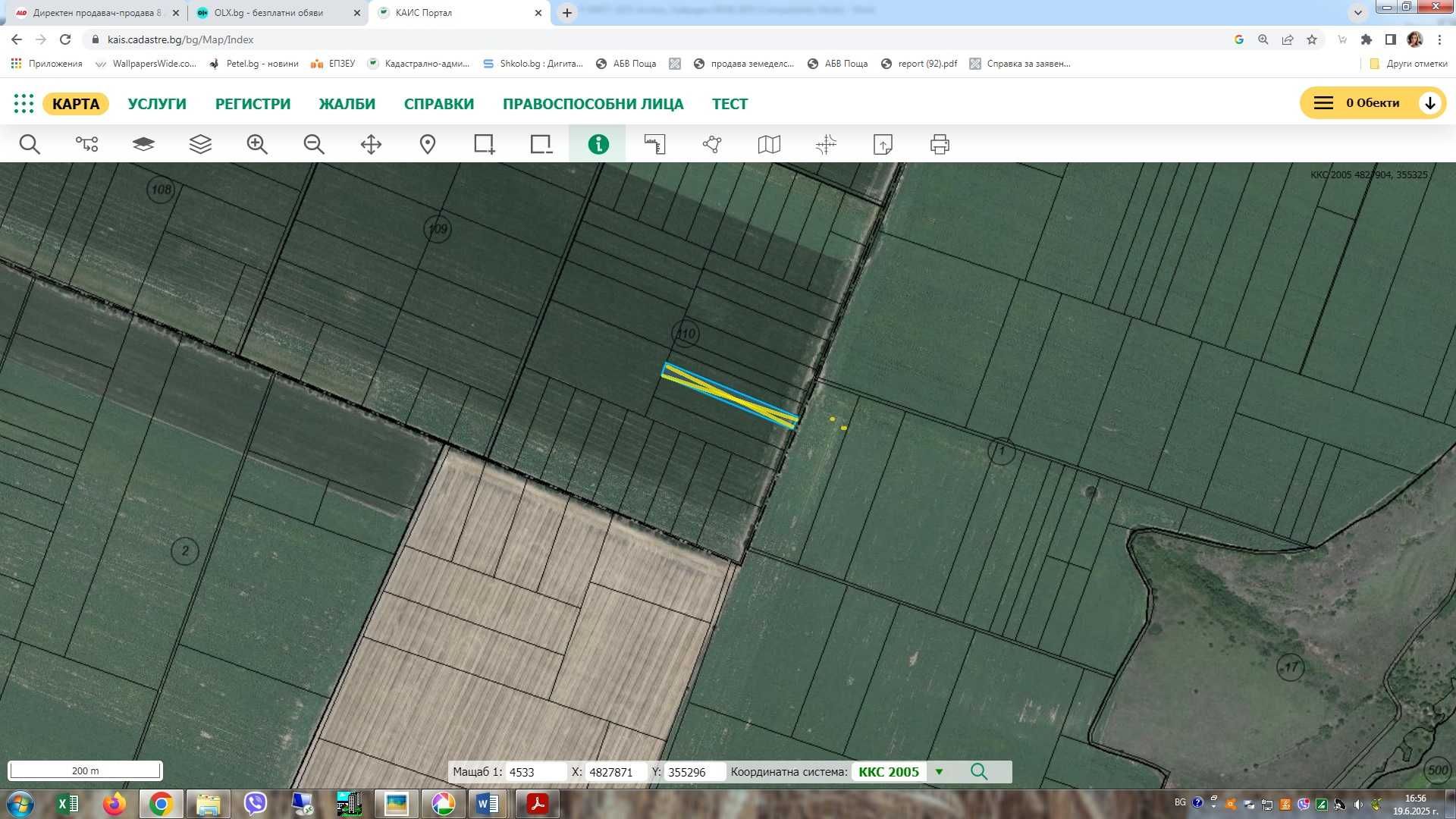Screen dimensions: 1456x819
Task: Click the РЕГИСТРИ navigation link
Action: click(253, 104)
